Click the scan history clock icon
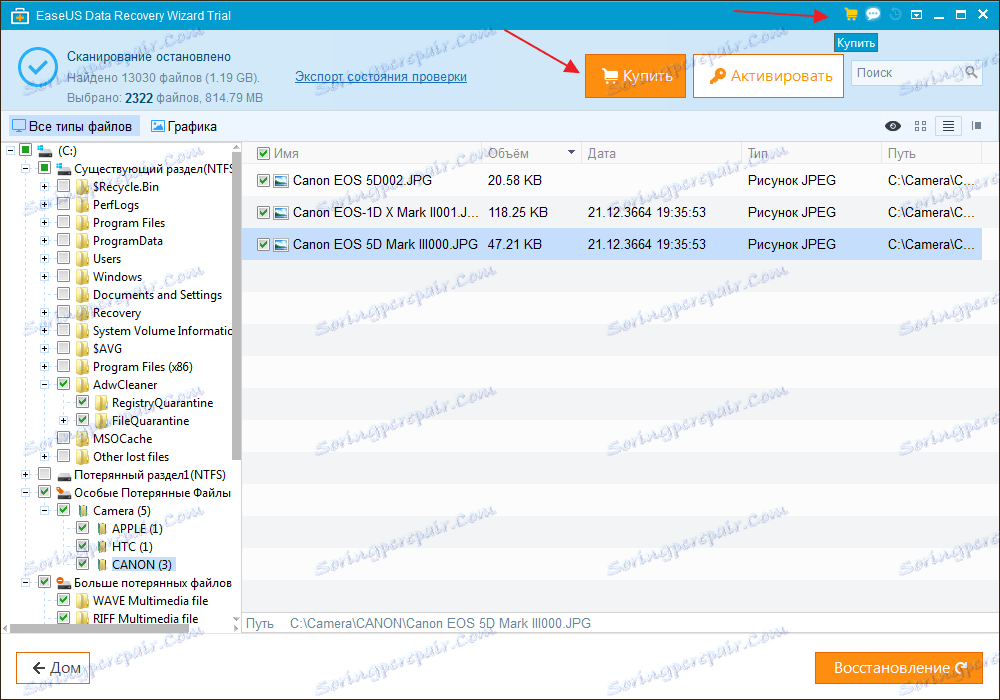The width and height of the screenshot is (1000, 700). 895,14
